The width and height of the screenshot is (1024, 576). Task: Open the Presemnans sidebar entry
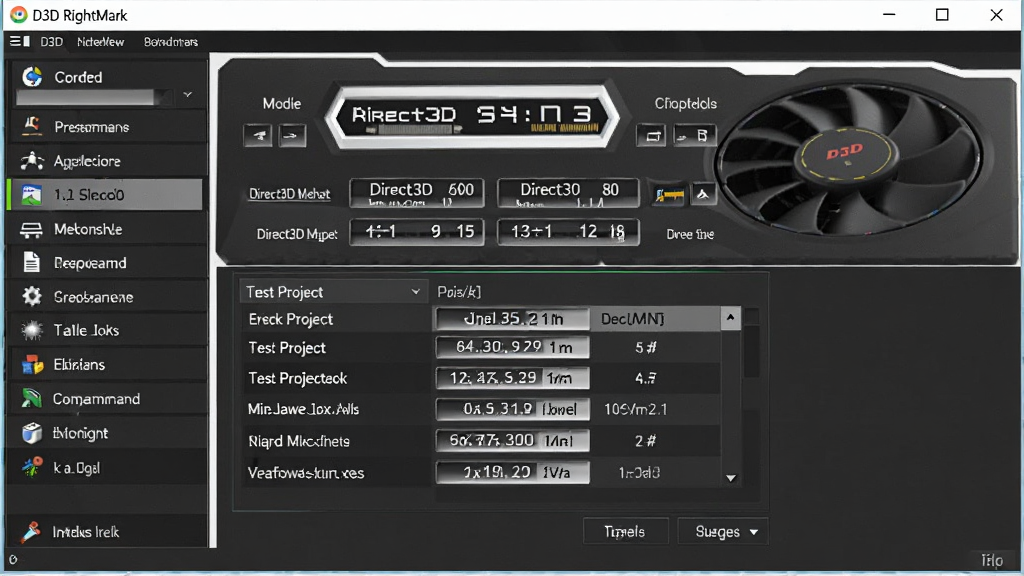coord(107,127)
